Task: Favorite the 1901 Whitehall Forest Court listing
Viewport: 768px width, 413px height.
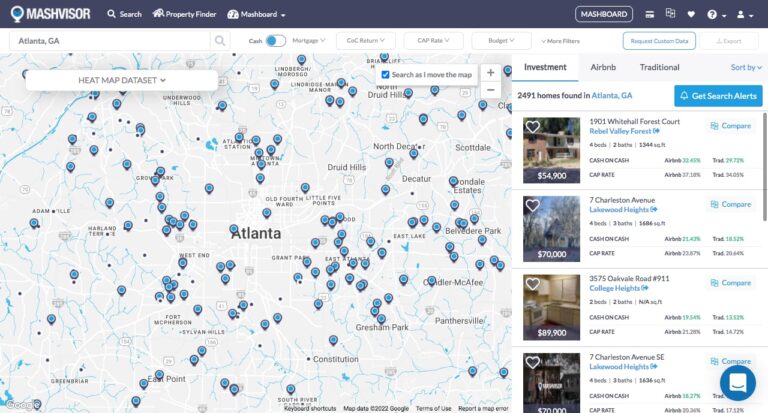Action: point(533,127)
